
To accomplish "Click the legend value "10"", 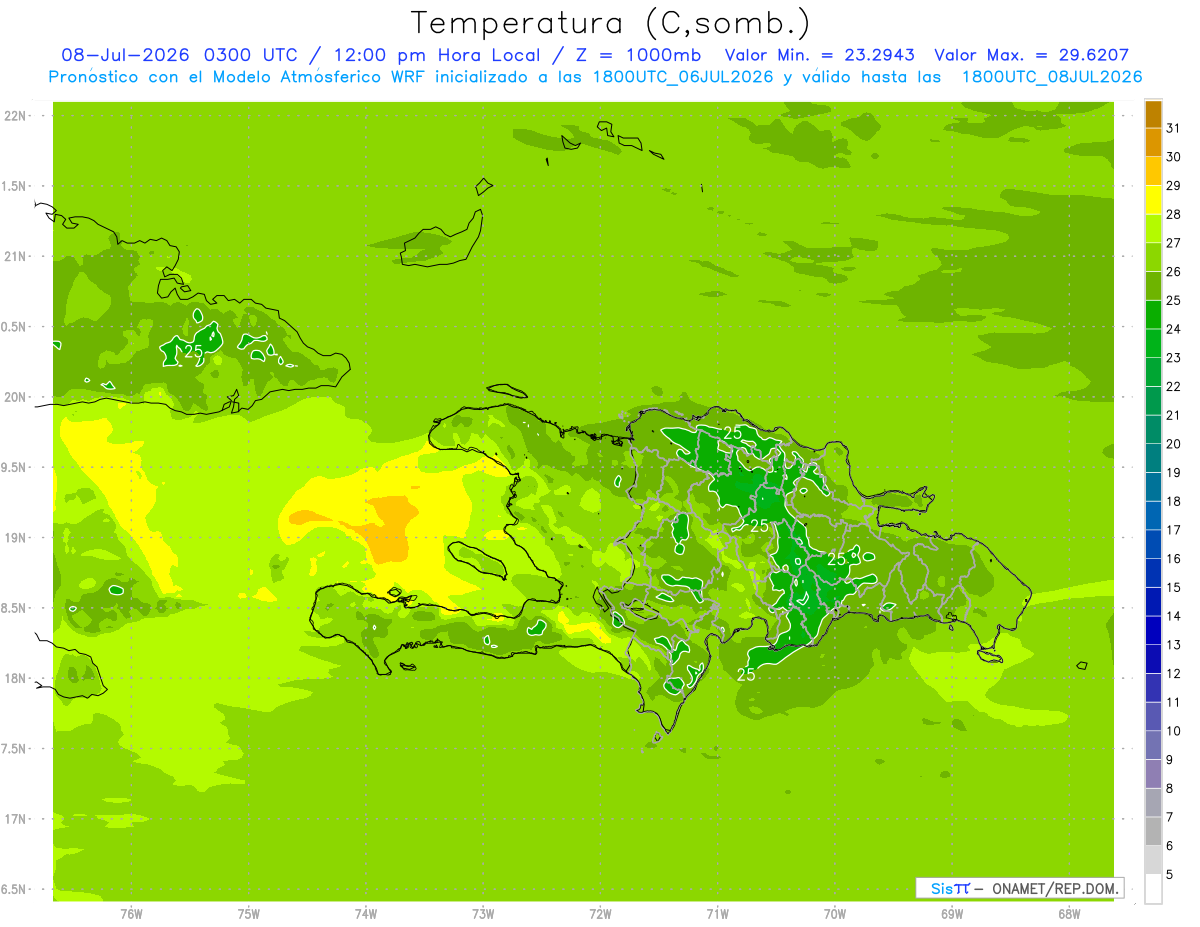I will (1174, 731).
